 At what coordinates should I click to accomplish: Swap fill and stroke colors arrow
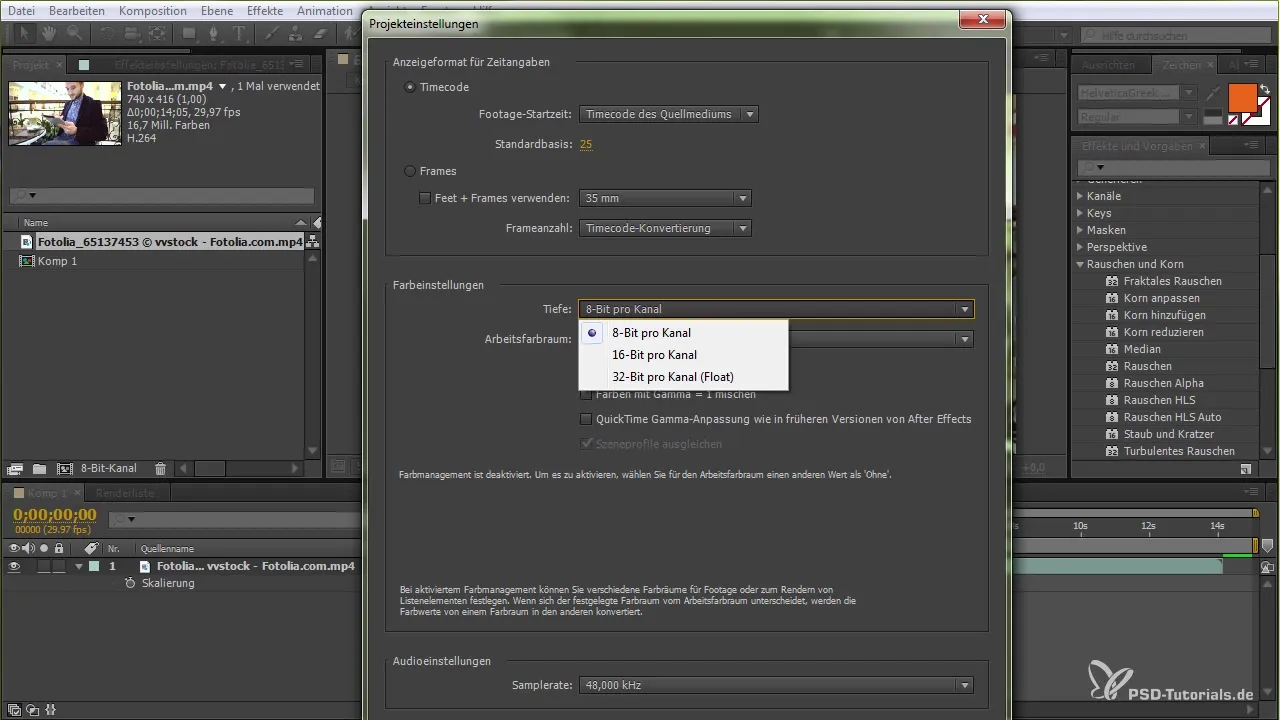tap(1264, 89)
